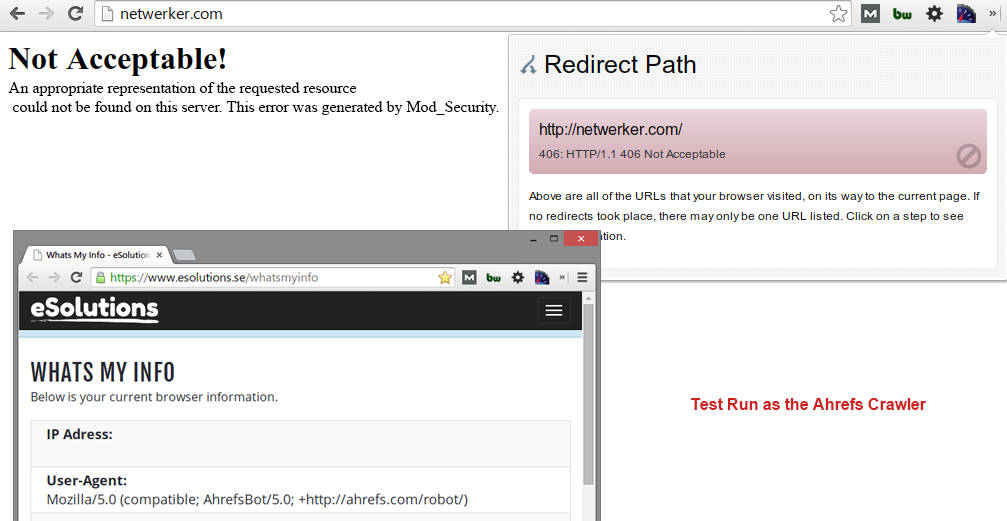The width and height of the screenshot is (1007, 521).
Task: Click the eSolutions logo link
Action: pos(94,309)
